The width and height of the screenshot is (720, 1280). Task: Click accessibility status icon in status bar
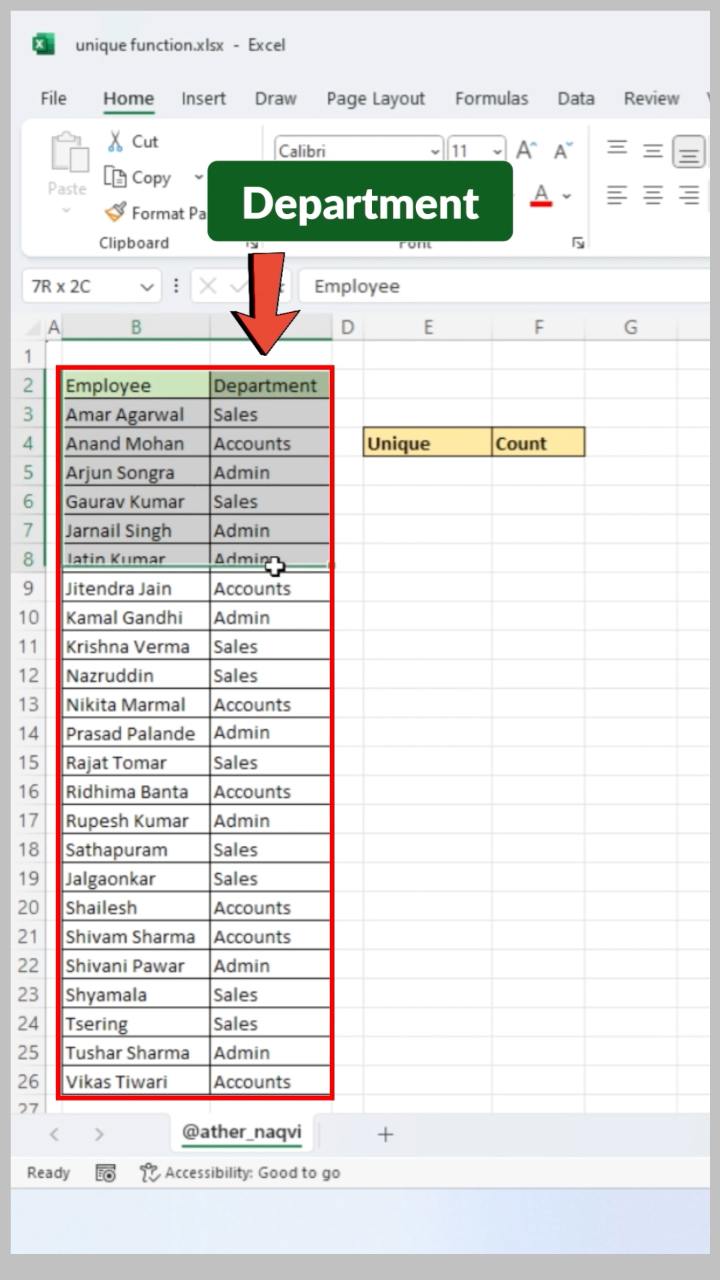tap(150, 1172)
